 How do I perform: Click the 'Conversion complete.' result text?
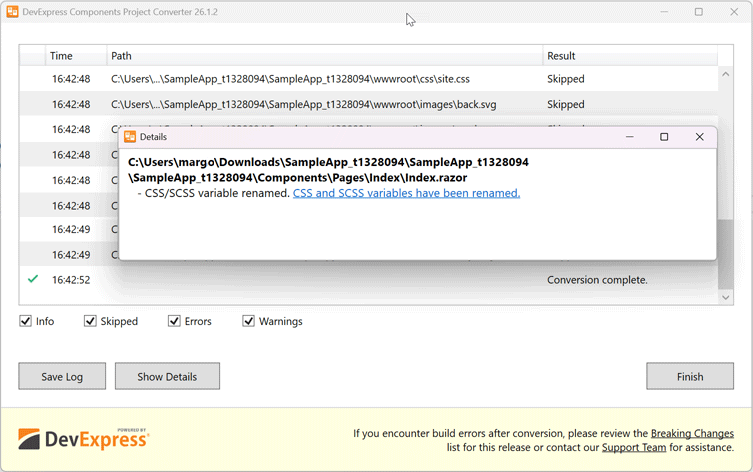point(597,280)
